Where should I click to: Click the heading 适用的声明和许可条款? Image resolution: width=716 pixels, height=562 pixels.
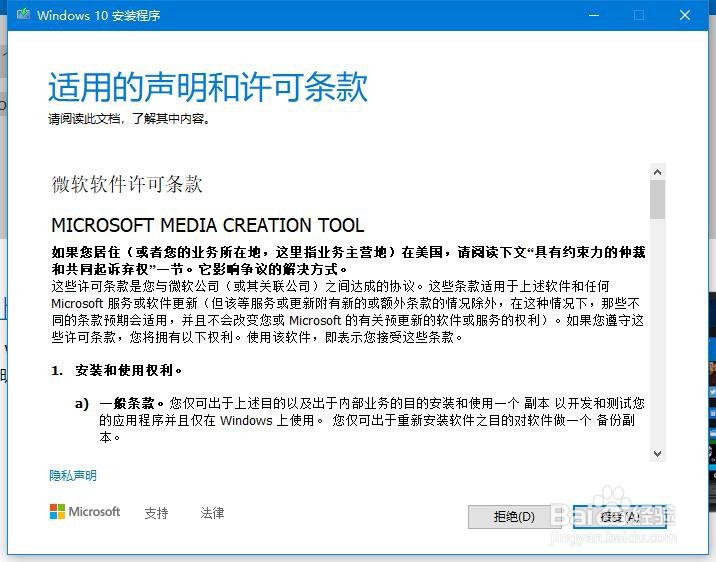[208, 87]
